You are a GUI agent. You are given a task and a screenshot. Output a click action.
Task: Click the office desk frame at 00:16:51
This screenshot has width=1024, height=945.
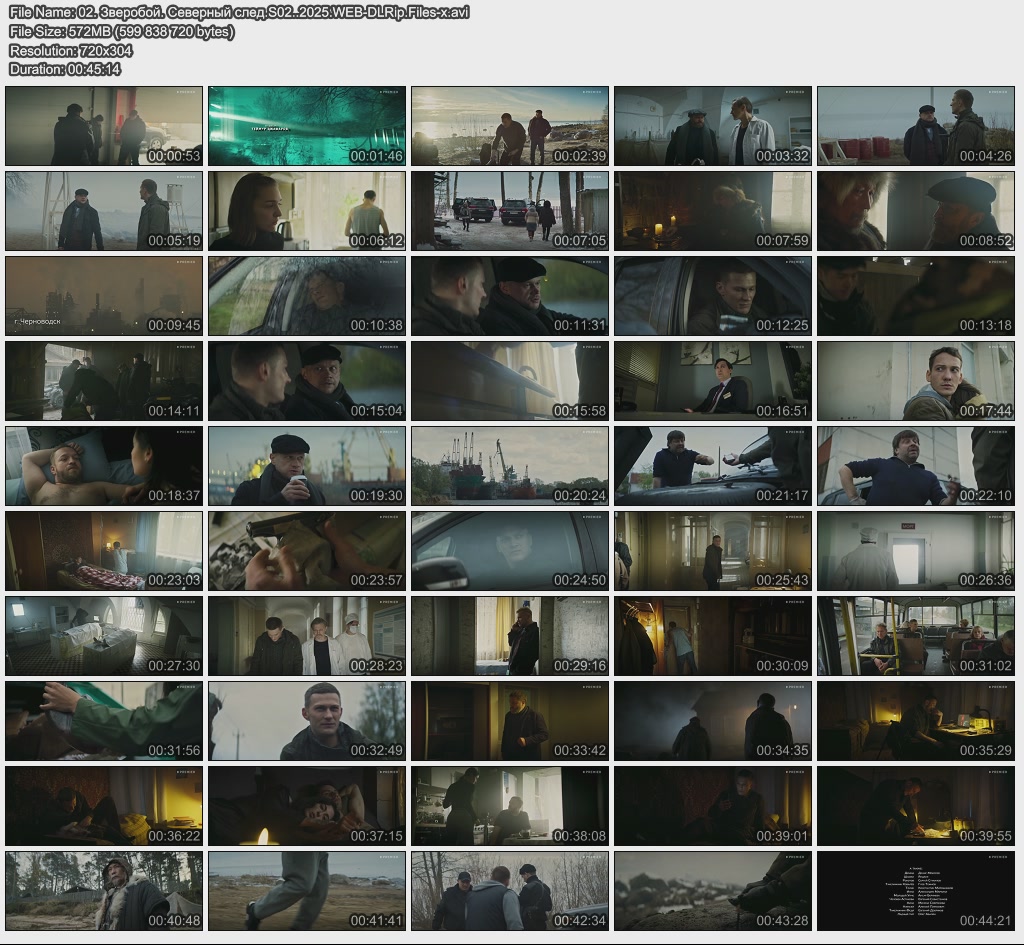713,381
